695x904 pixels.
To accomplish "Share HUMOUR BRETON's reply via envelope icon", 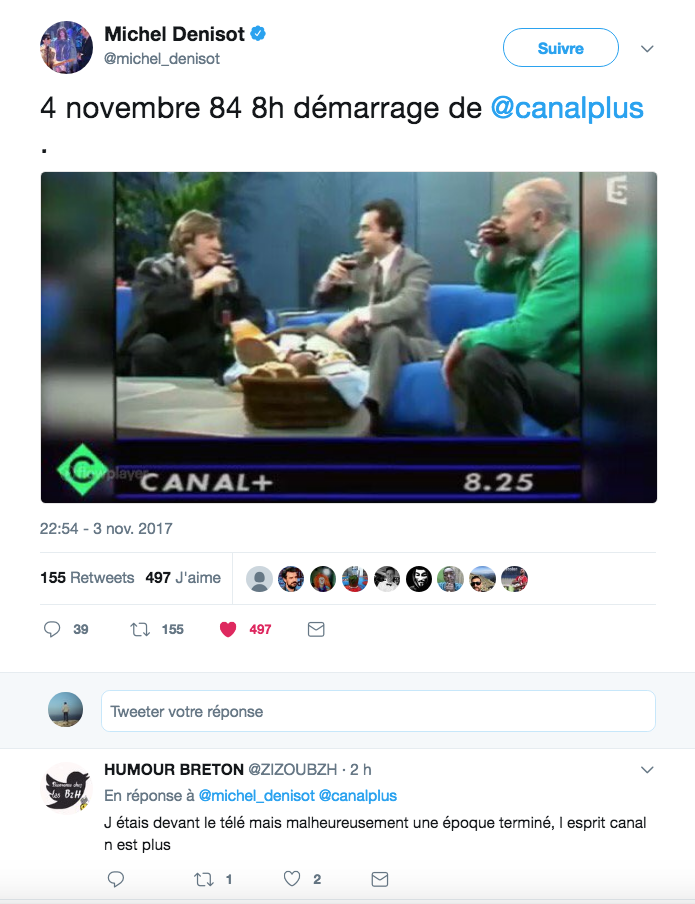I will [x=380, y=879].
